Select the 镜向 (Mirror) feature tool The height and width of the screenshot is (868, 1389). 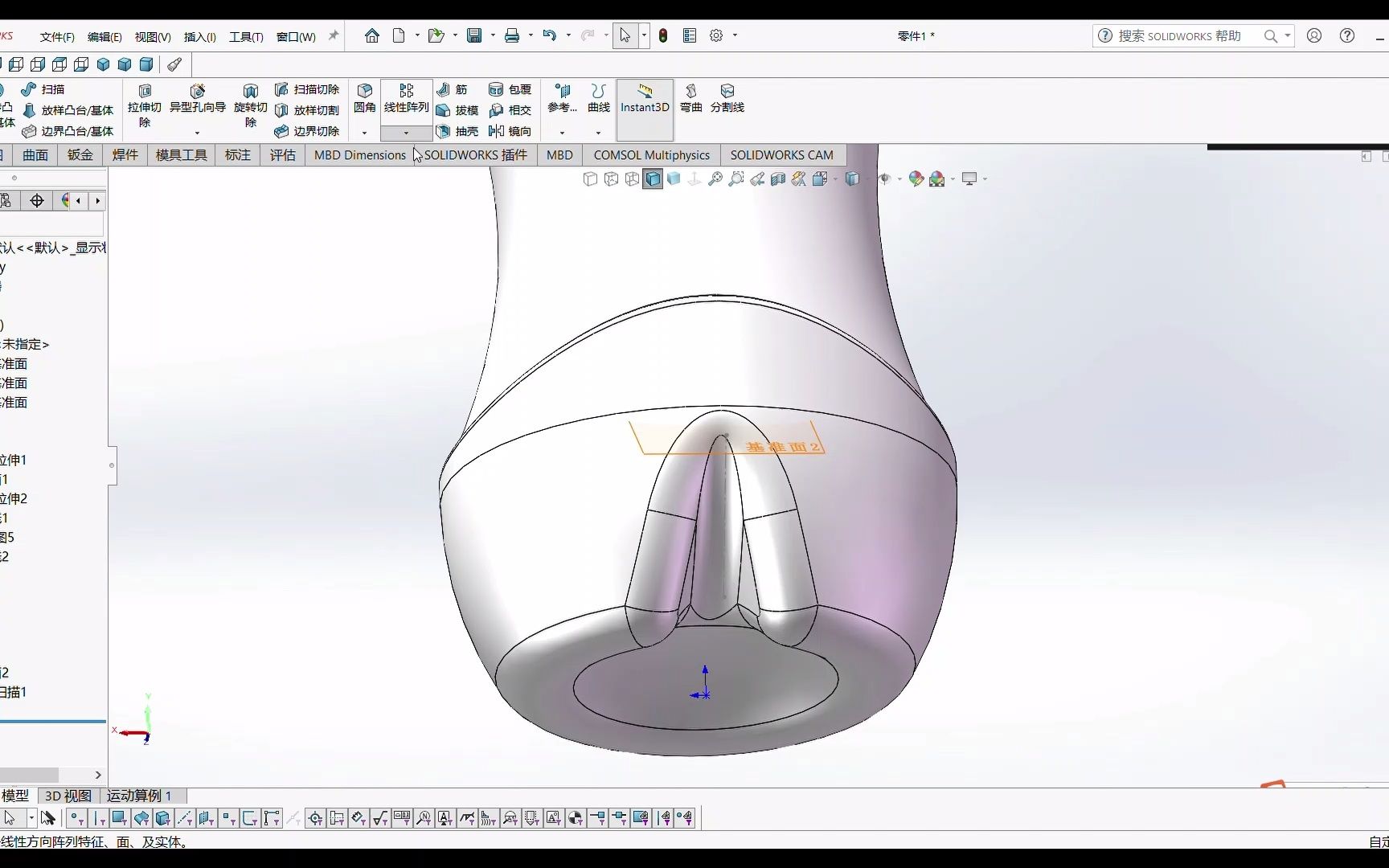(518, 132)
